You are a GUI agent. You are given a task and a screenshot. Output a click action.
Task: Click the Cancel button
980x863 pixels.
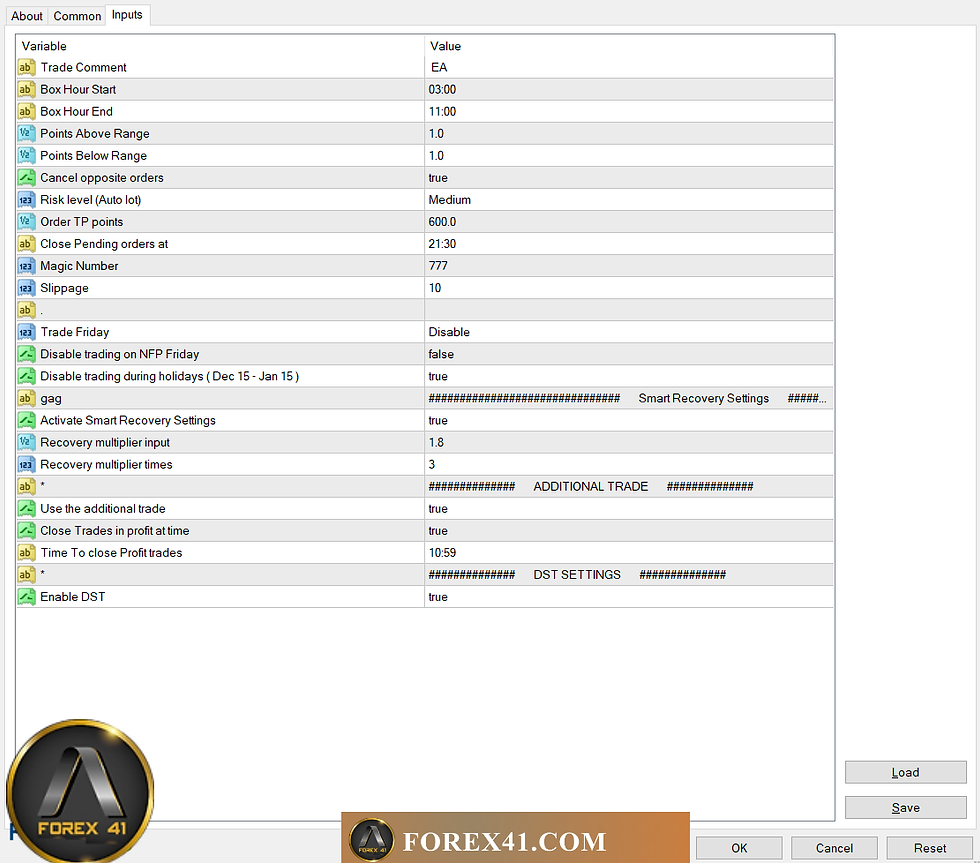pyautogui.click(x=834, y=848)
